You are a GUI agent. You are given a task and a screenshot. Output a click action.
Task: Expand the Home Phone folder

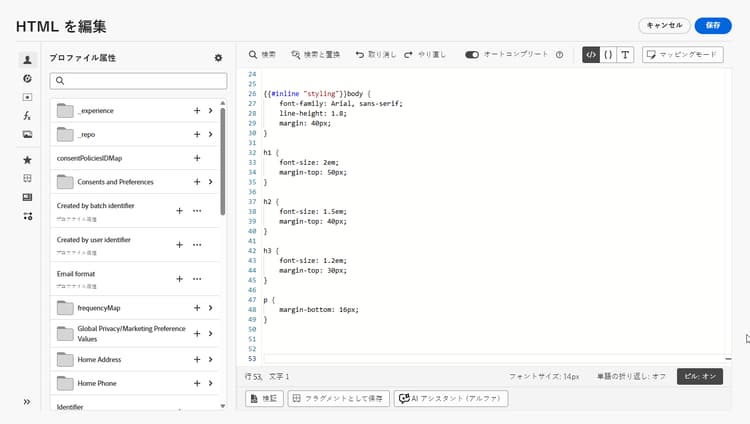pos(210,383)
